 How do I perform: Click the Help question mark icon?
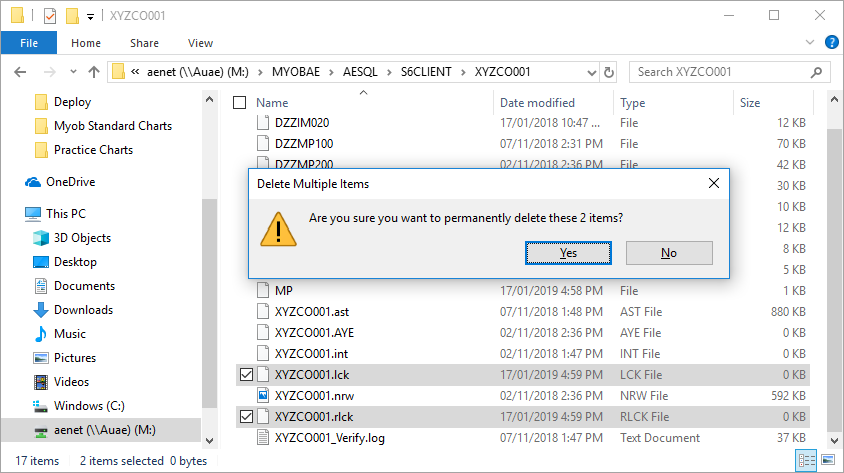(831, 43)
